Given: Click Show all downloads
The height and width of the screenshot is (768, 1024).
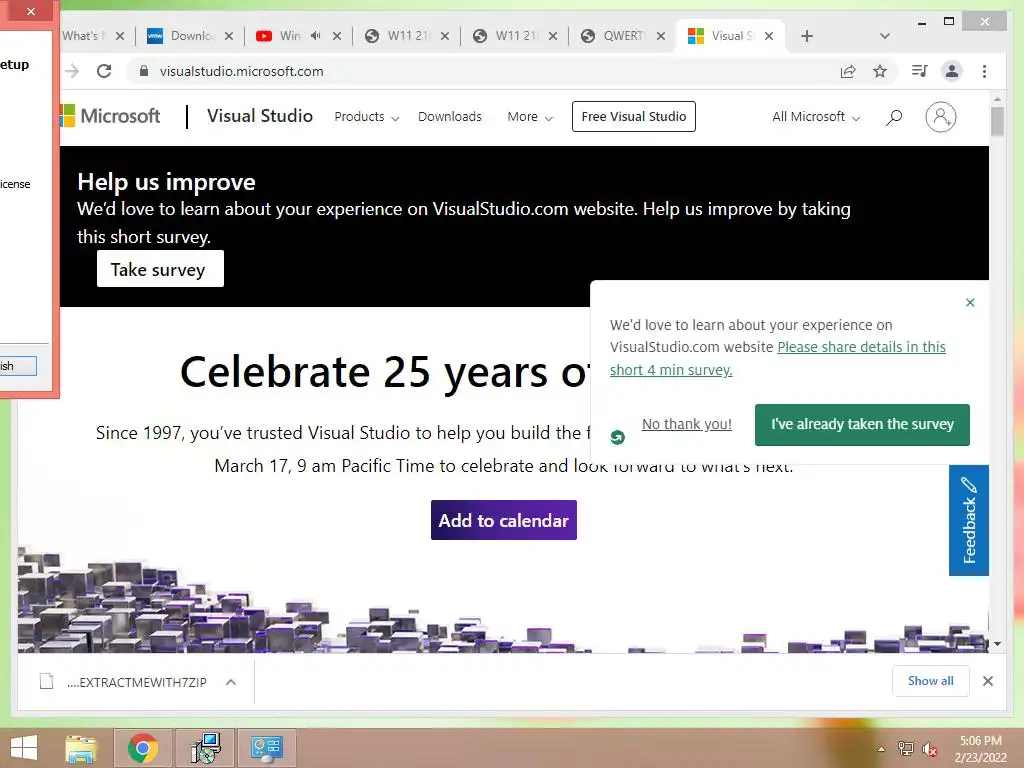Looking at the screenshot, I should click(x=931, y=680).
